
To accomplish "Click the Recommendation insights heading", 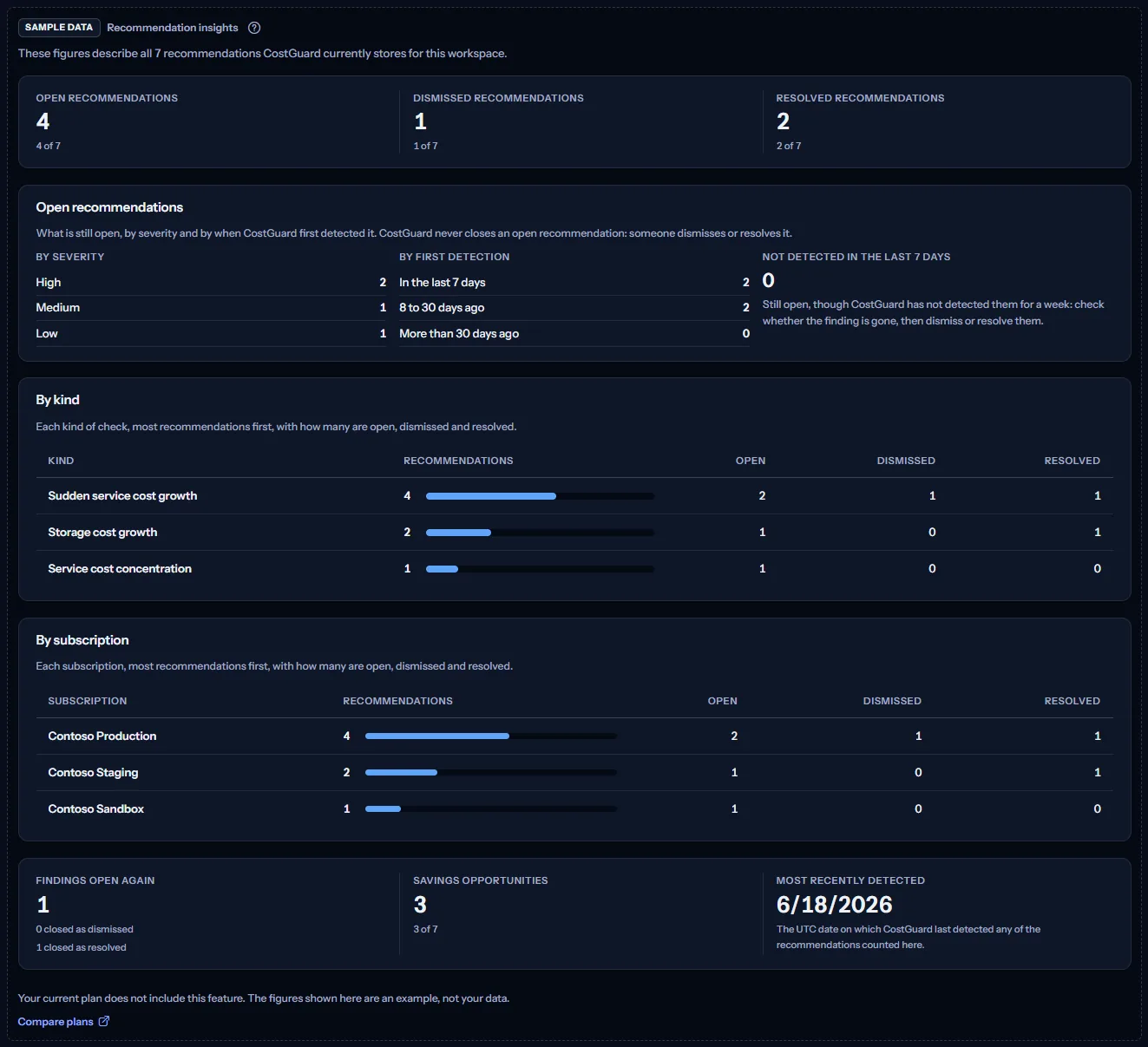I will 173,28.
